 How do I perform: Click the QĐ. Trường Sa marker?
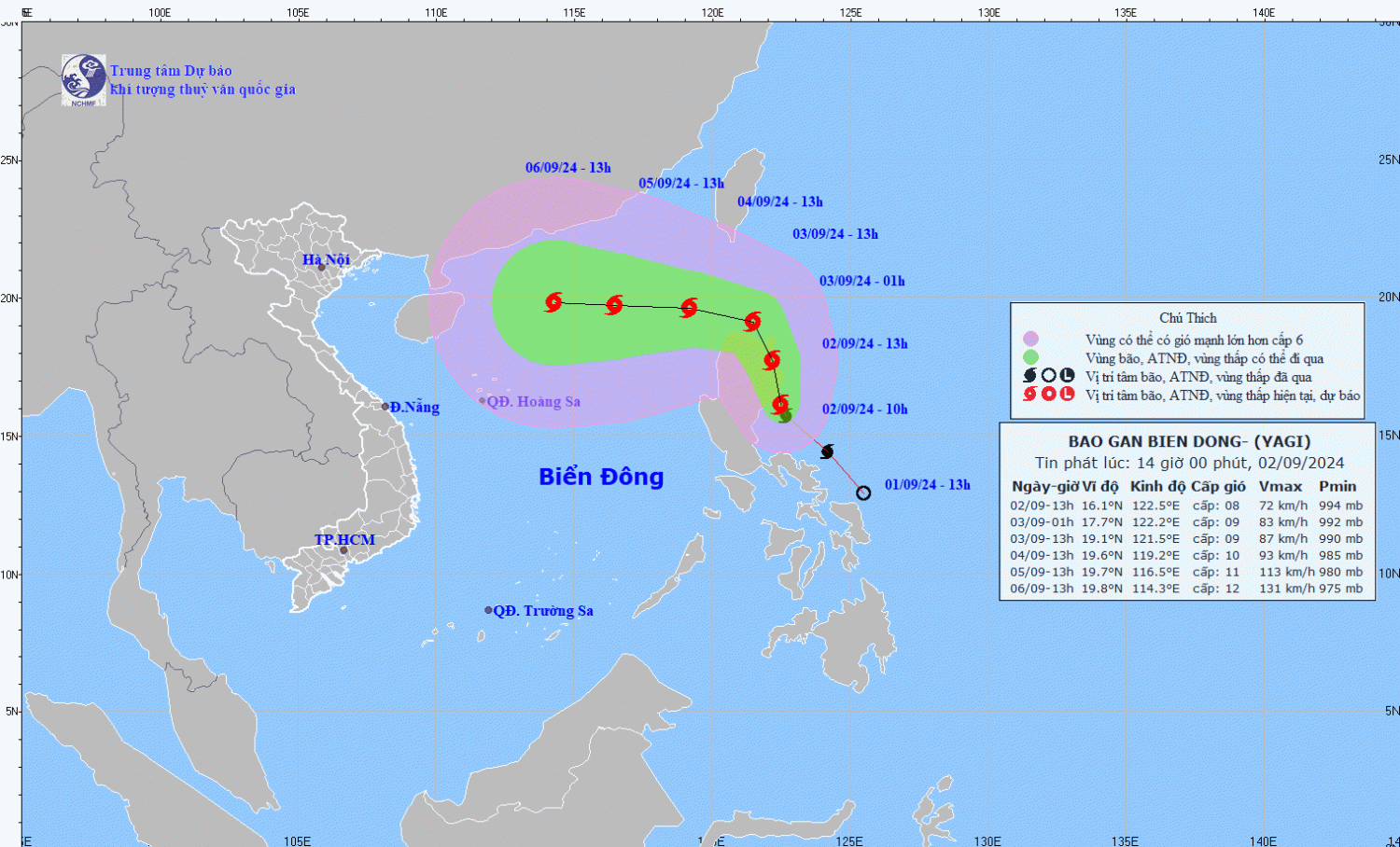pyautogui.click(x=488, y=610)
